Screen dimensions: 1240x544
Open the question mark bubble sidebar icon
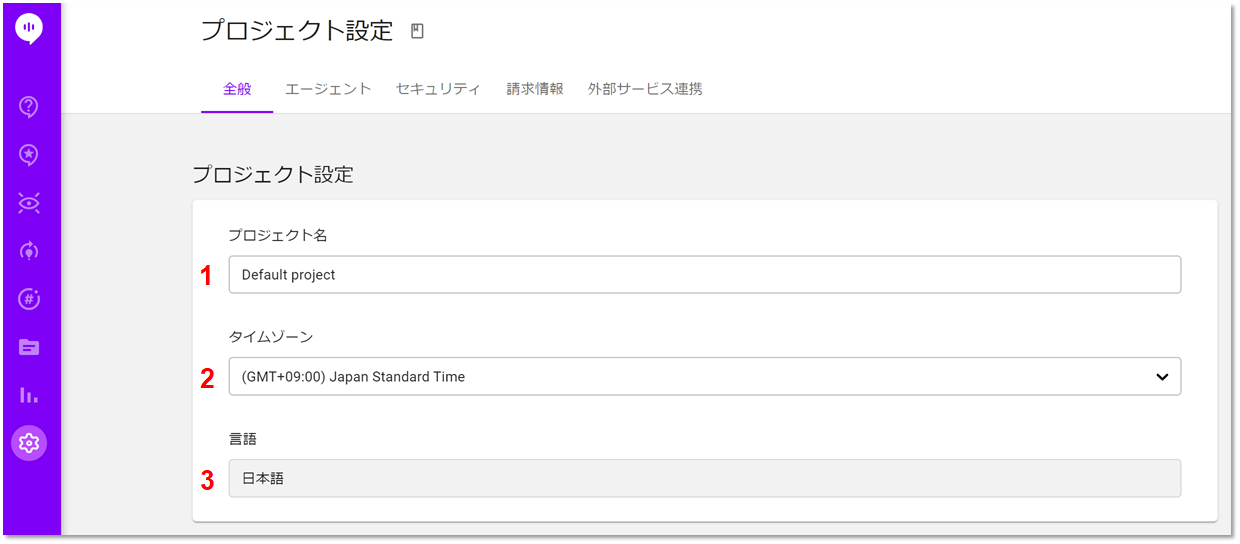(x=29, y=106)
